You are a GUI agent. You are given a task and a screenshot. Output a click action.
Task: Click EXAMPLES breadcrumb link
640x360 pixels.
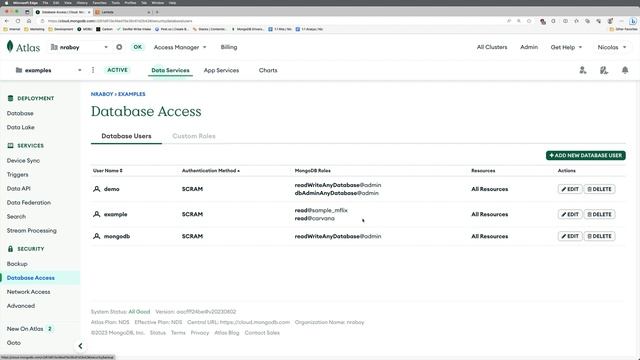pyautogui.click(x=131, y=94)
